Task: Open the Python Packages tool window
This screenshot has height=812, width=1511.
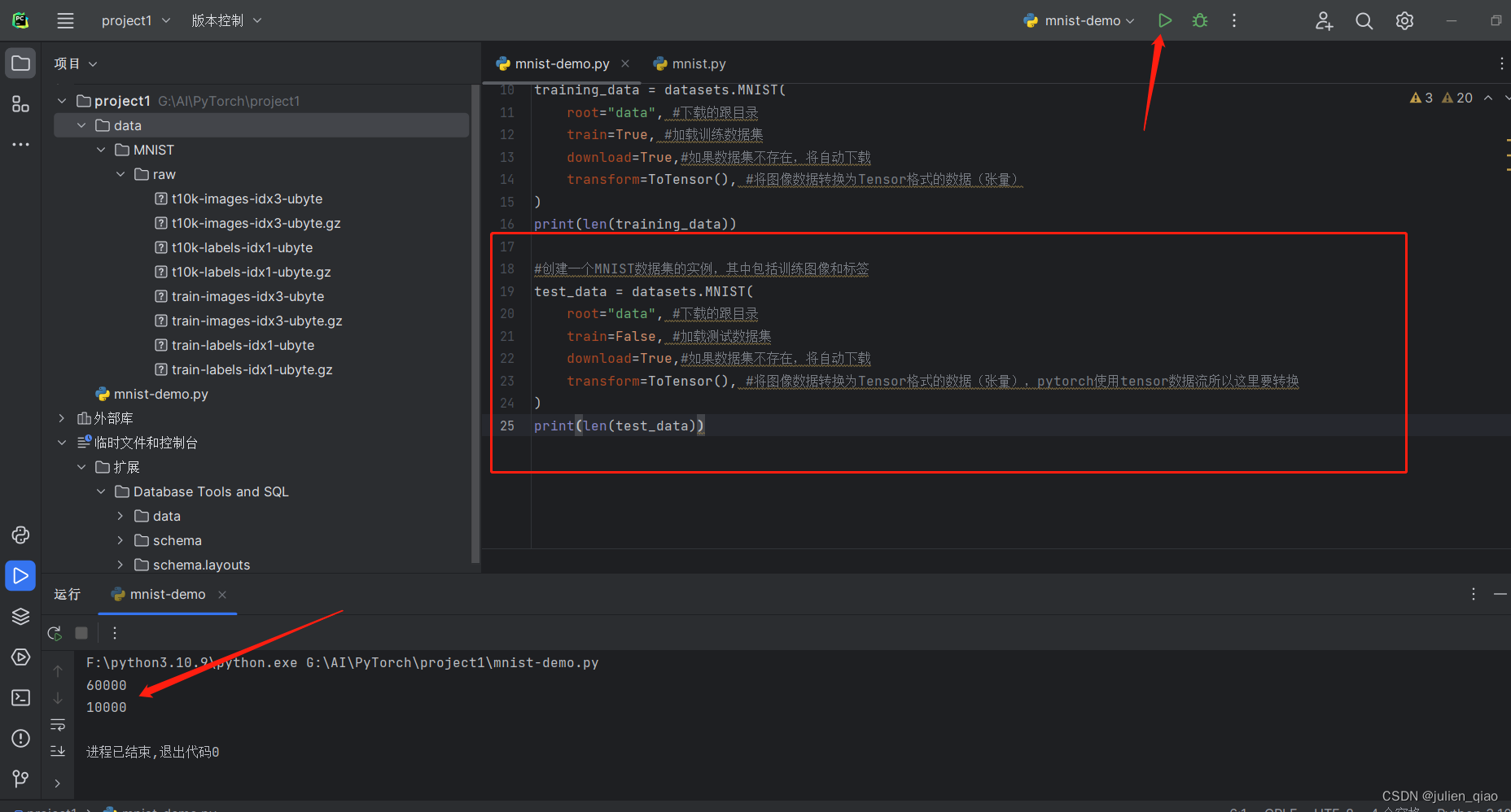Action: pos(20,535)
